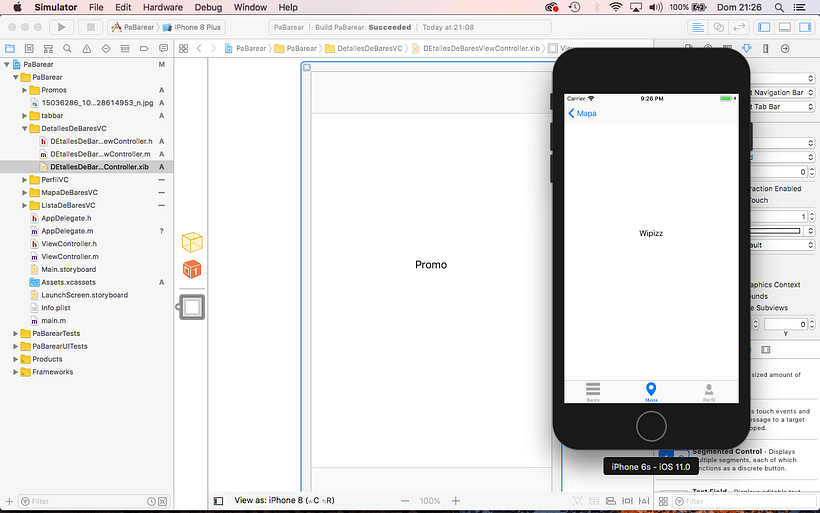Select the View object in document outline dock

(192, 307)
